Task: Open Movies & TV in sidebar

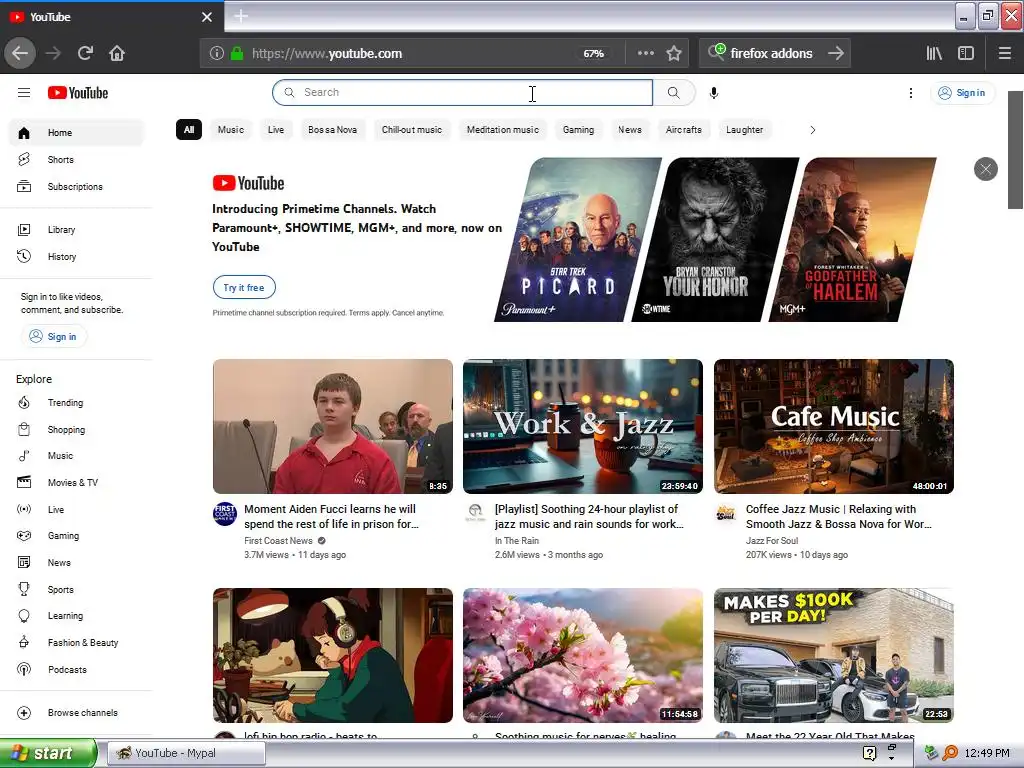Action: (x=76, y=483)
